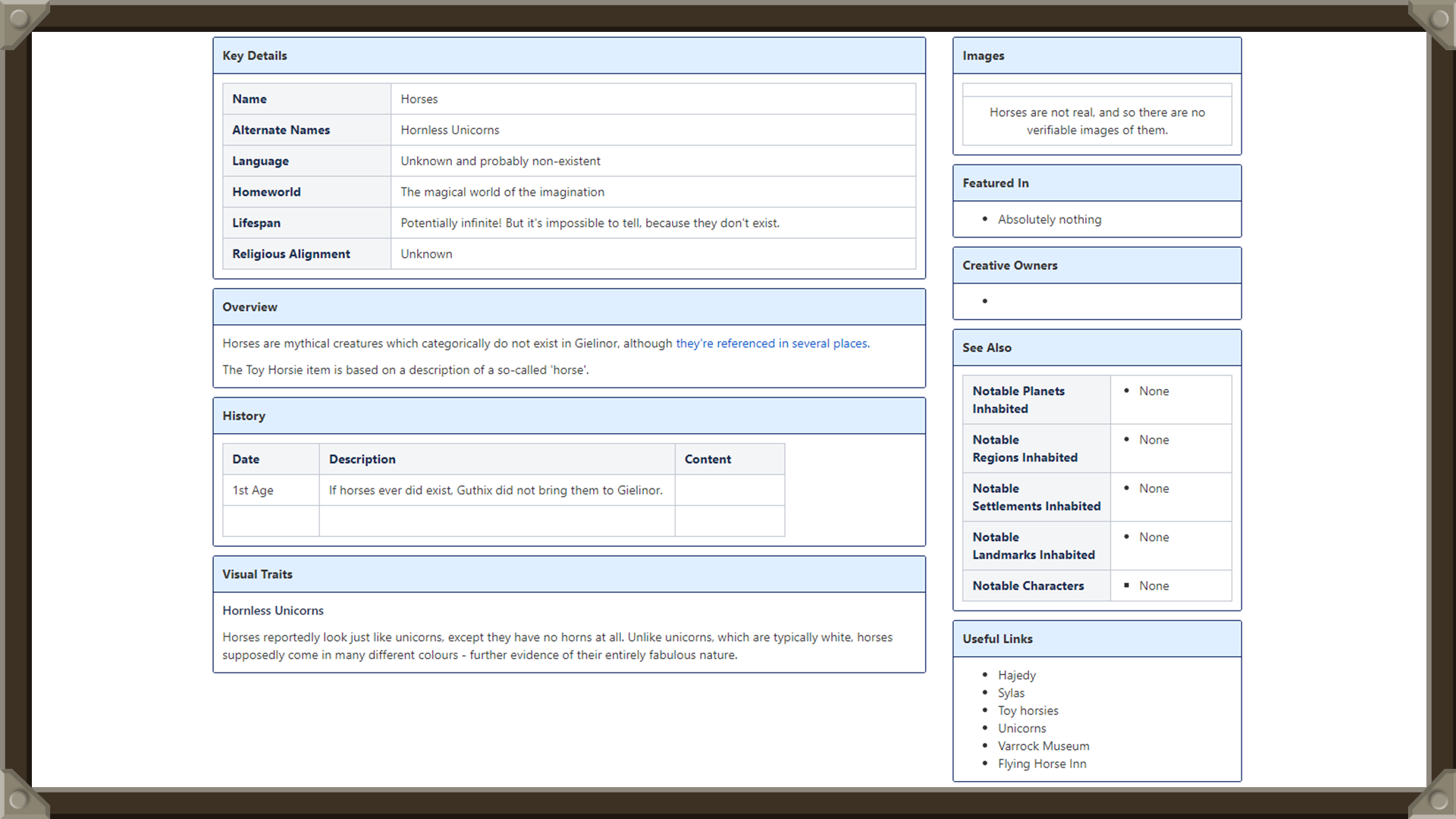The height and width of the screenshot is (819, 1456).
Task: Open the Hajedy useful link
Action: (1016, 675)
